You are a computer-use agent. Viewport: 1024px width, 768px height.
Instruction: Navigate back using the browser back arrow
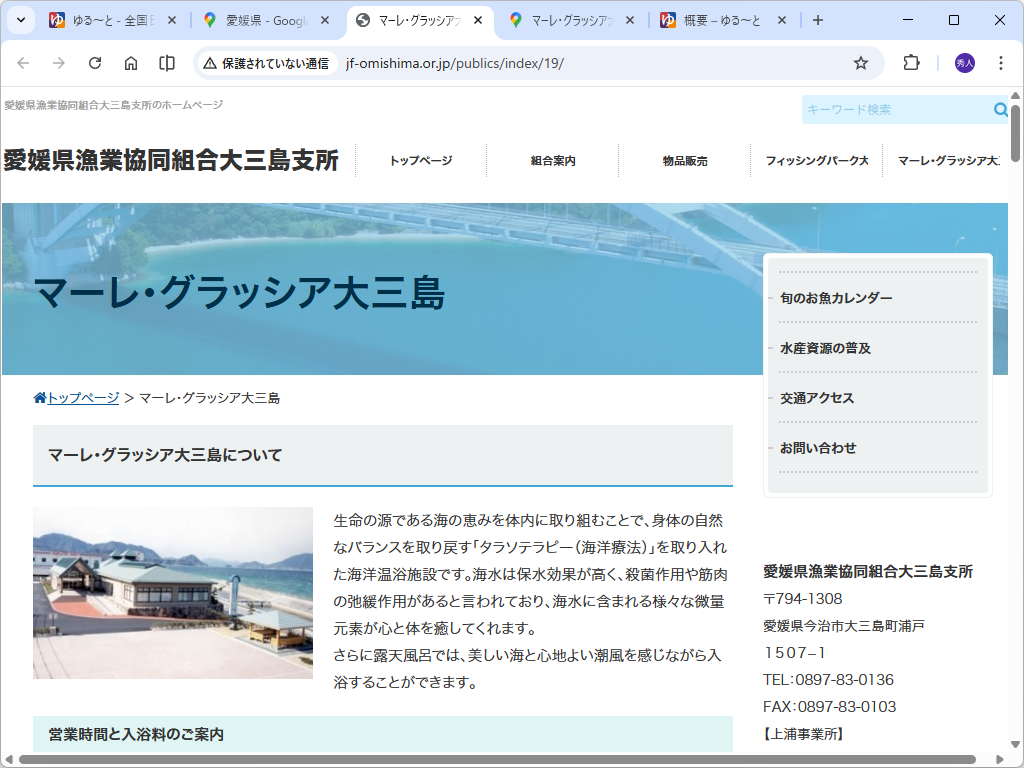tap(23, 62)
